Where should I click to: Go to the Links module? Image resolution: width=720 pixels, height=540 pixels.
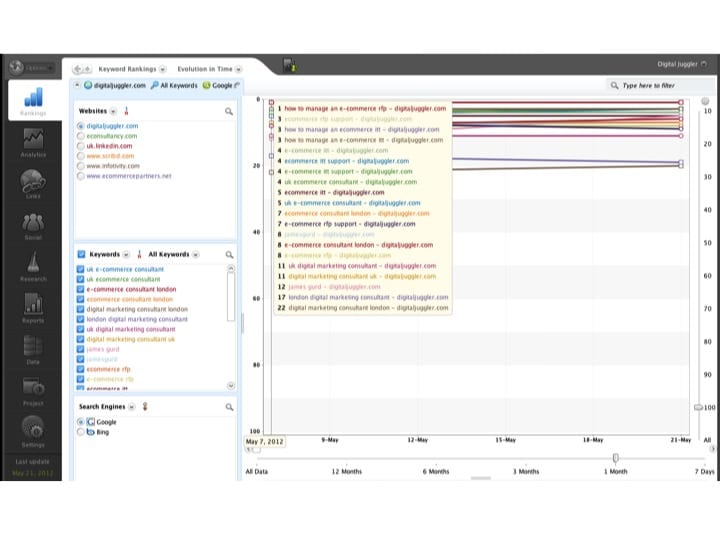pos(33,183)
